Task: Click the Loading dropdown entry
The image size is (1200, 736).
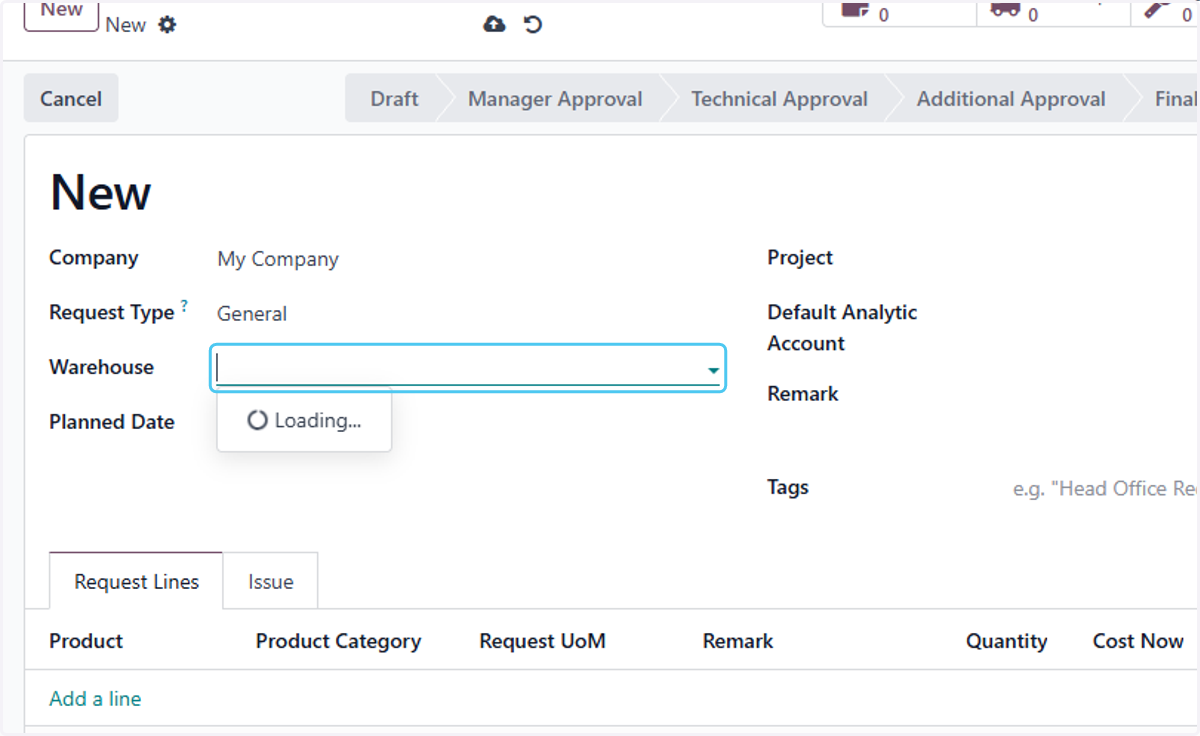Action: tap(304, 421)
